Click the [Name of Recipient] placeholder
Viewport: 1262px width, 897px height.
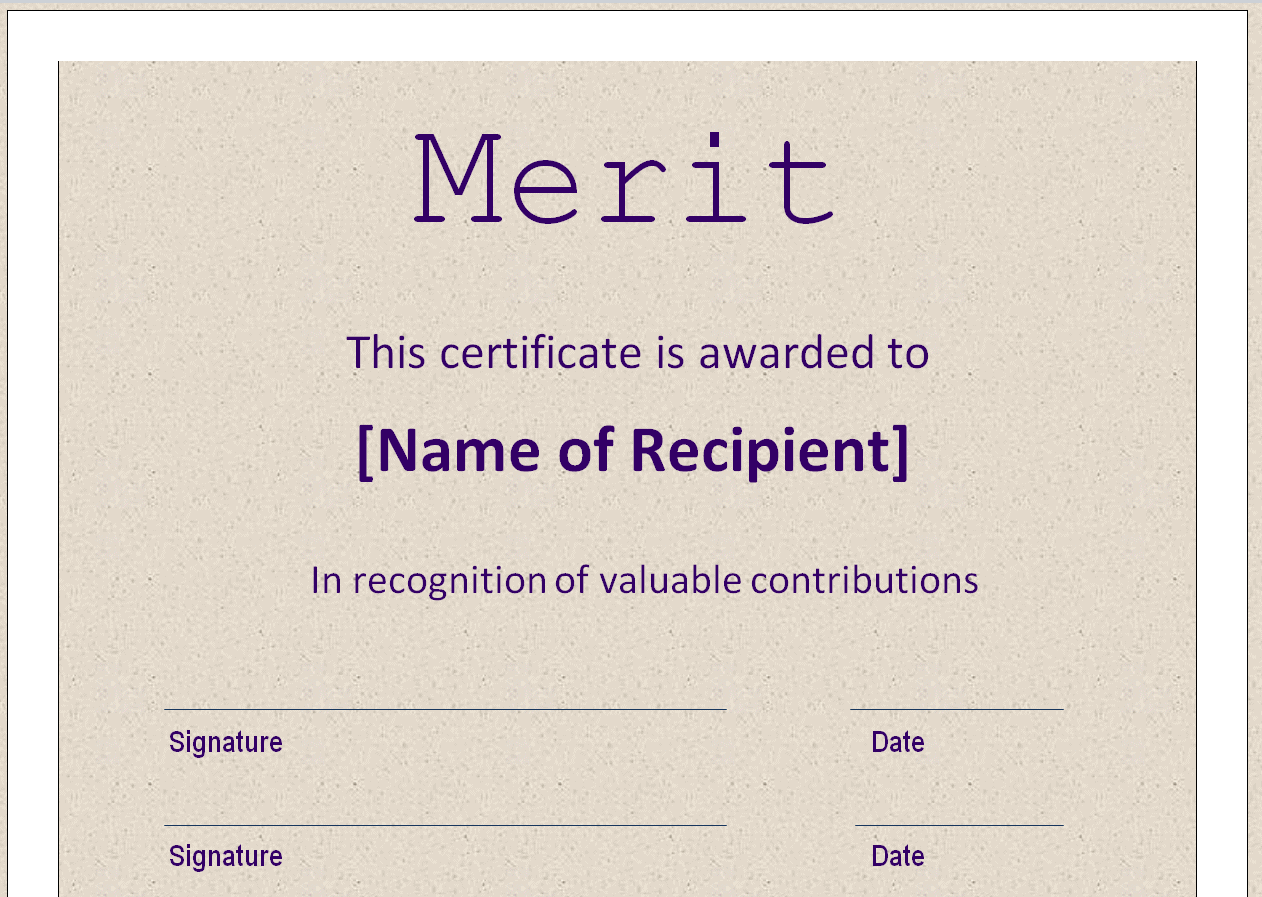point(634,450)
